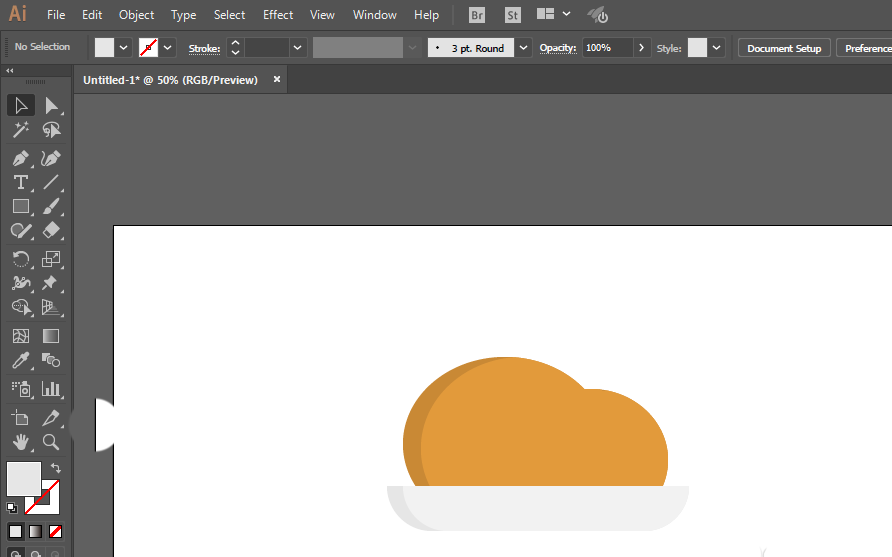Choose the Type tool

[20, 182]
